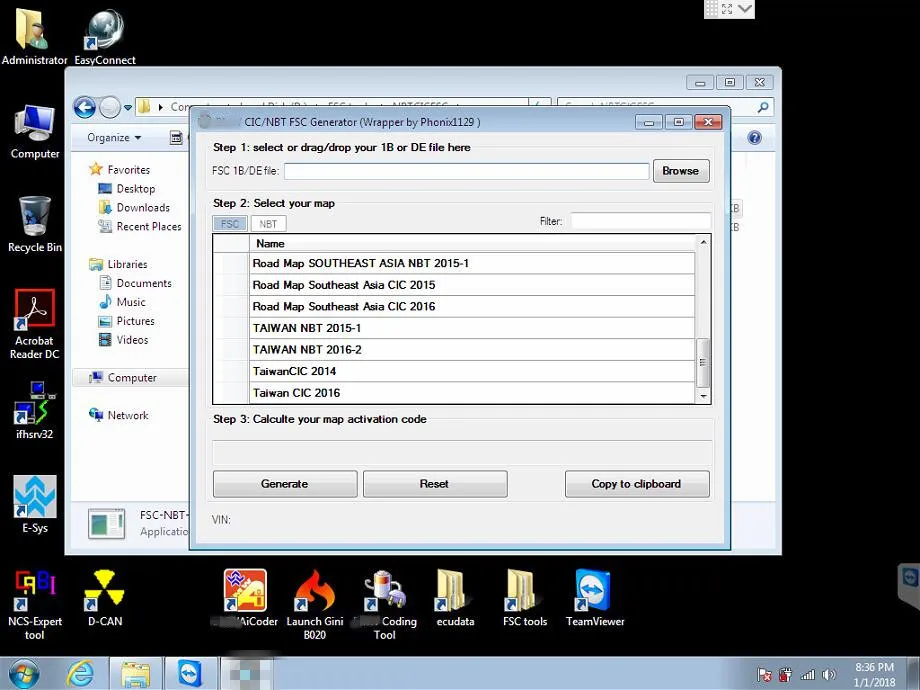Open the Administrator desktop folder icon

pos(33,36)
